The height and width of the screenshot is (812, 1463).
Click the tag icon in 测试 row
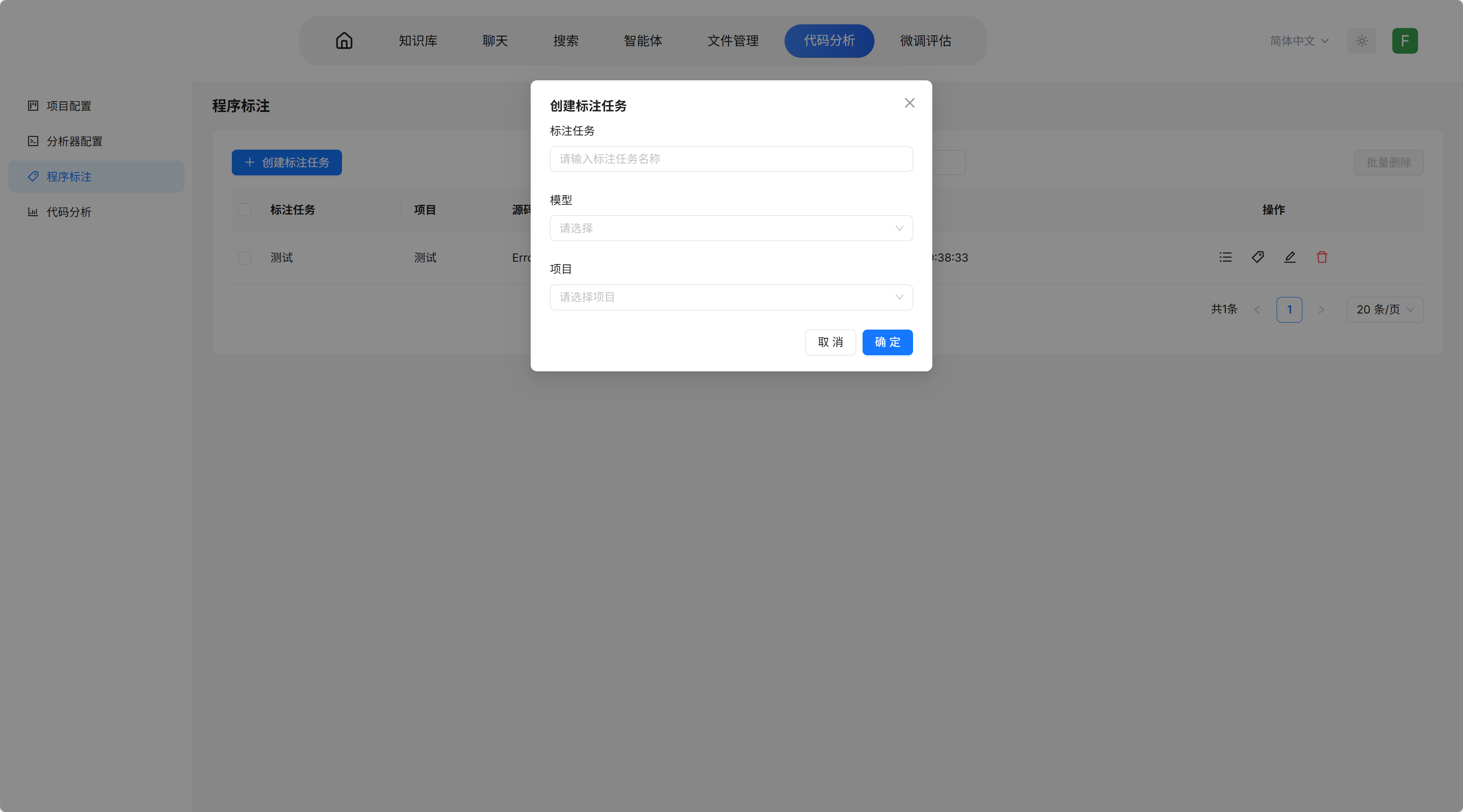1257,257
